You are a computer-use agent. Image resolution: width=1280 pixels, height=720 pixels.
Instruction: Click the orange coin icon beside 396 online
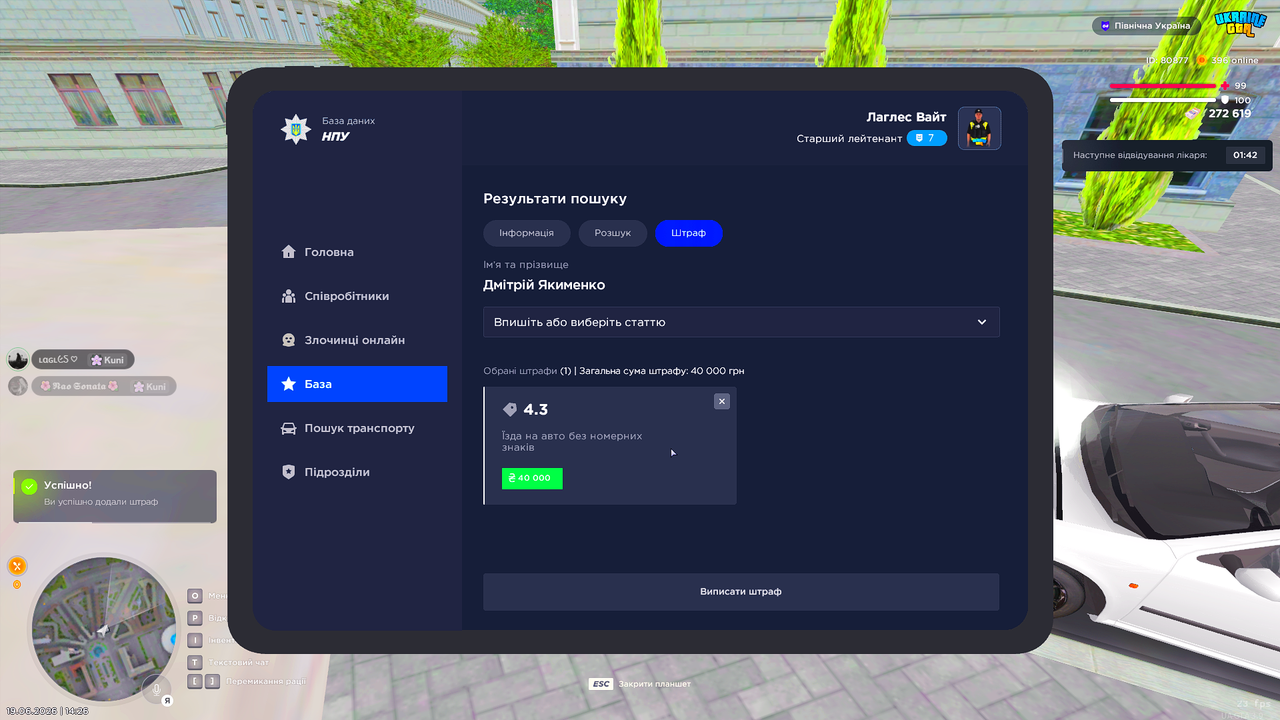tap(1203, 60)
